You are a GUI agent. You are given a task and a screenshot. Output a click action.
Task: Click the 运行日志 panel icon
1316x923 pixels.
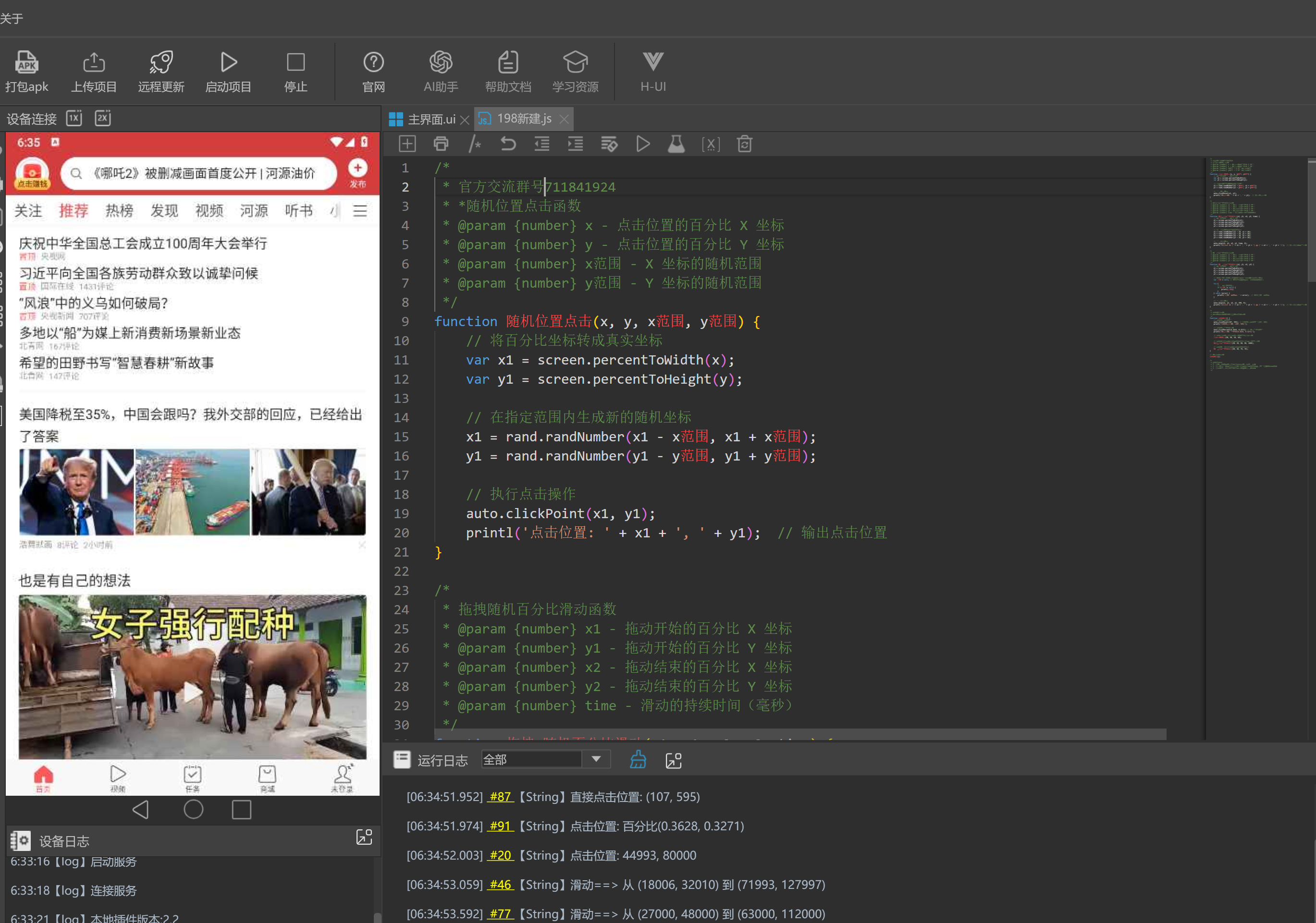point(402,760)
